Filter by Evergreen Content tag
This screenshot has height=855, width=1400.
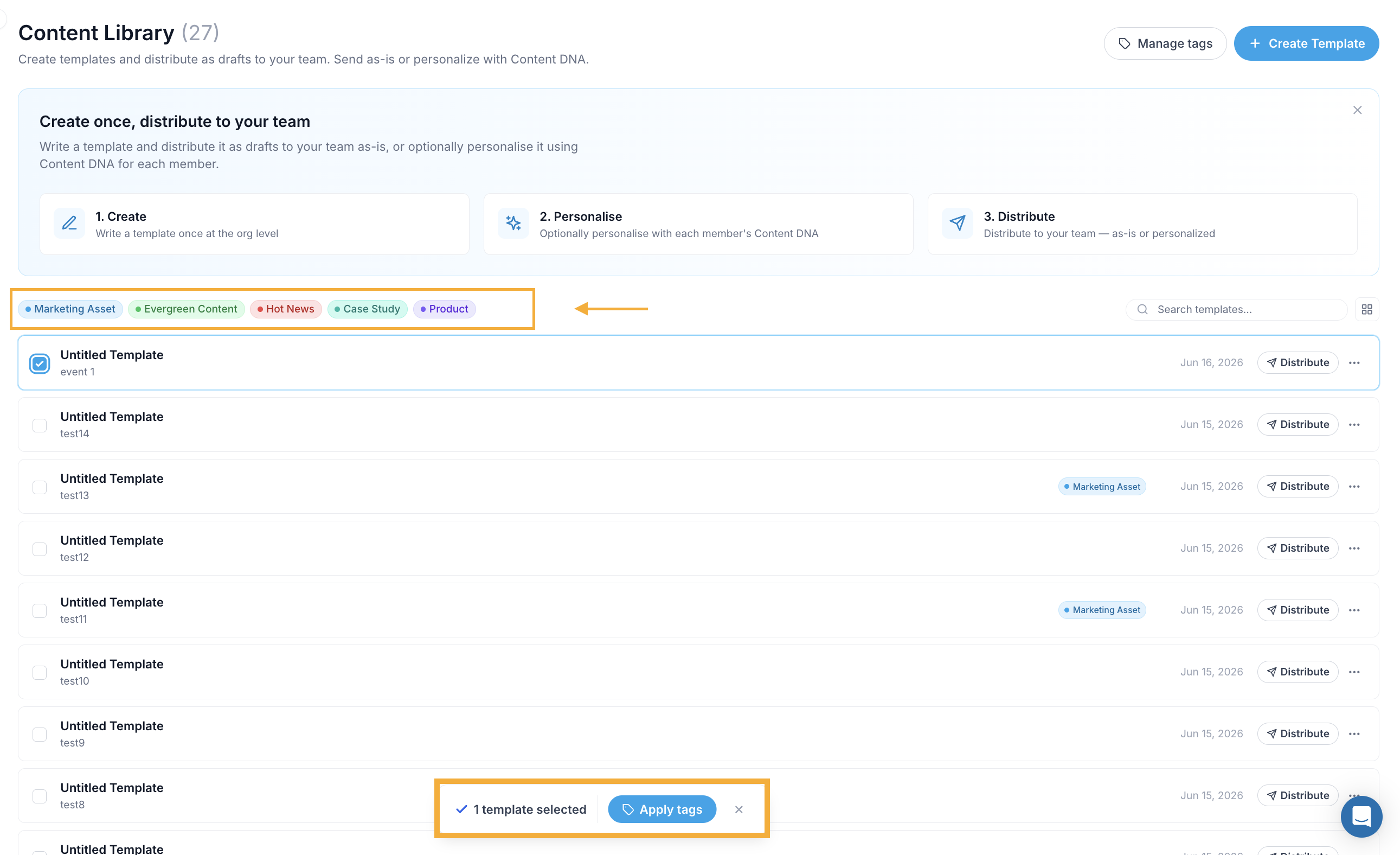tap(187, 309)
